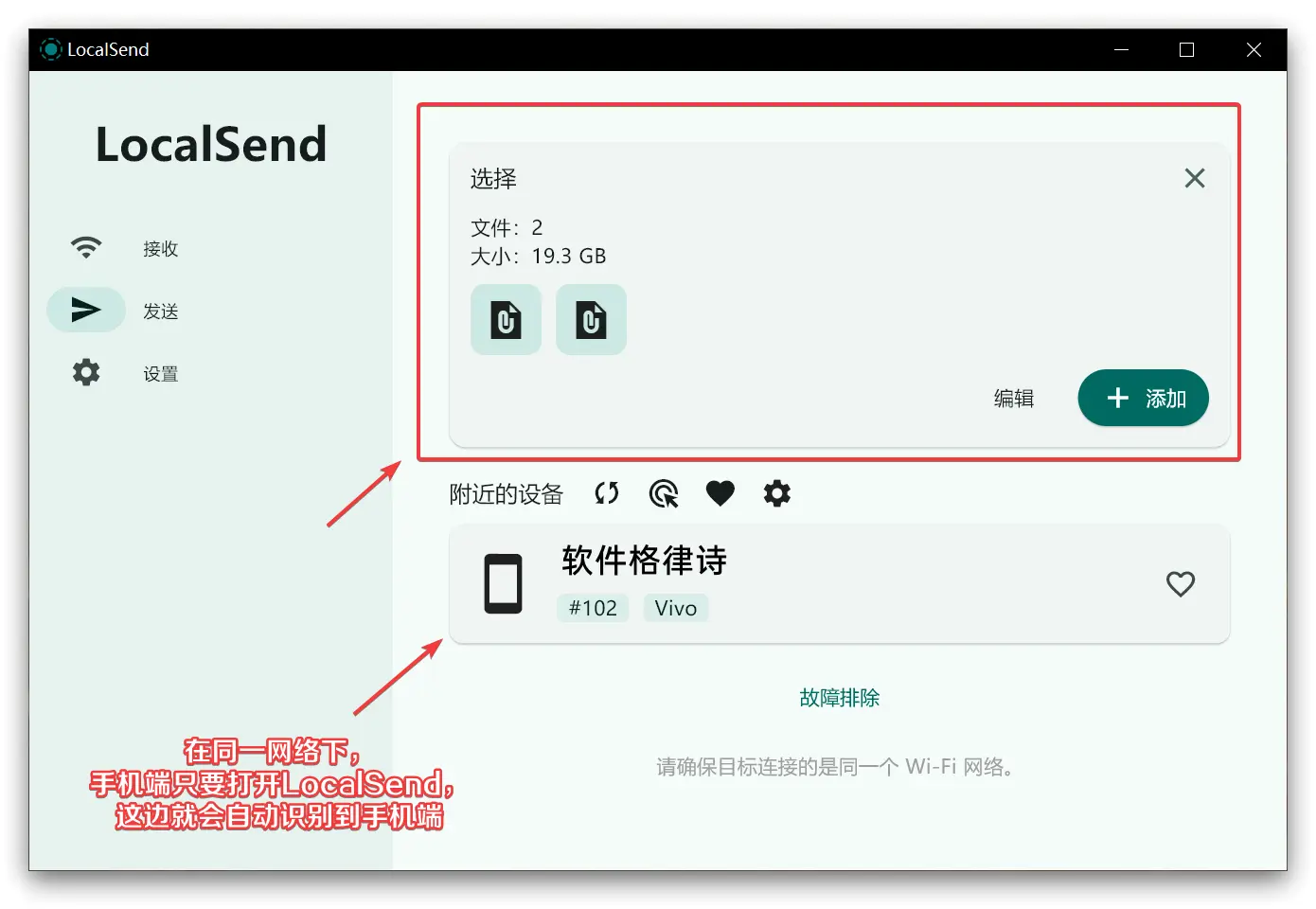Clear the selection with the X button
The image size is (1316, 909).
tap(1195, 178)
